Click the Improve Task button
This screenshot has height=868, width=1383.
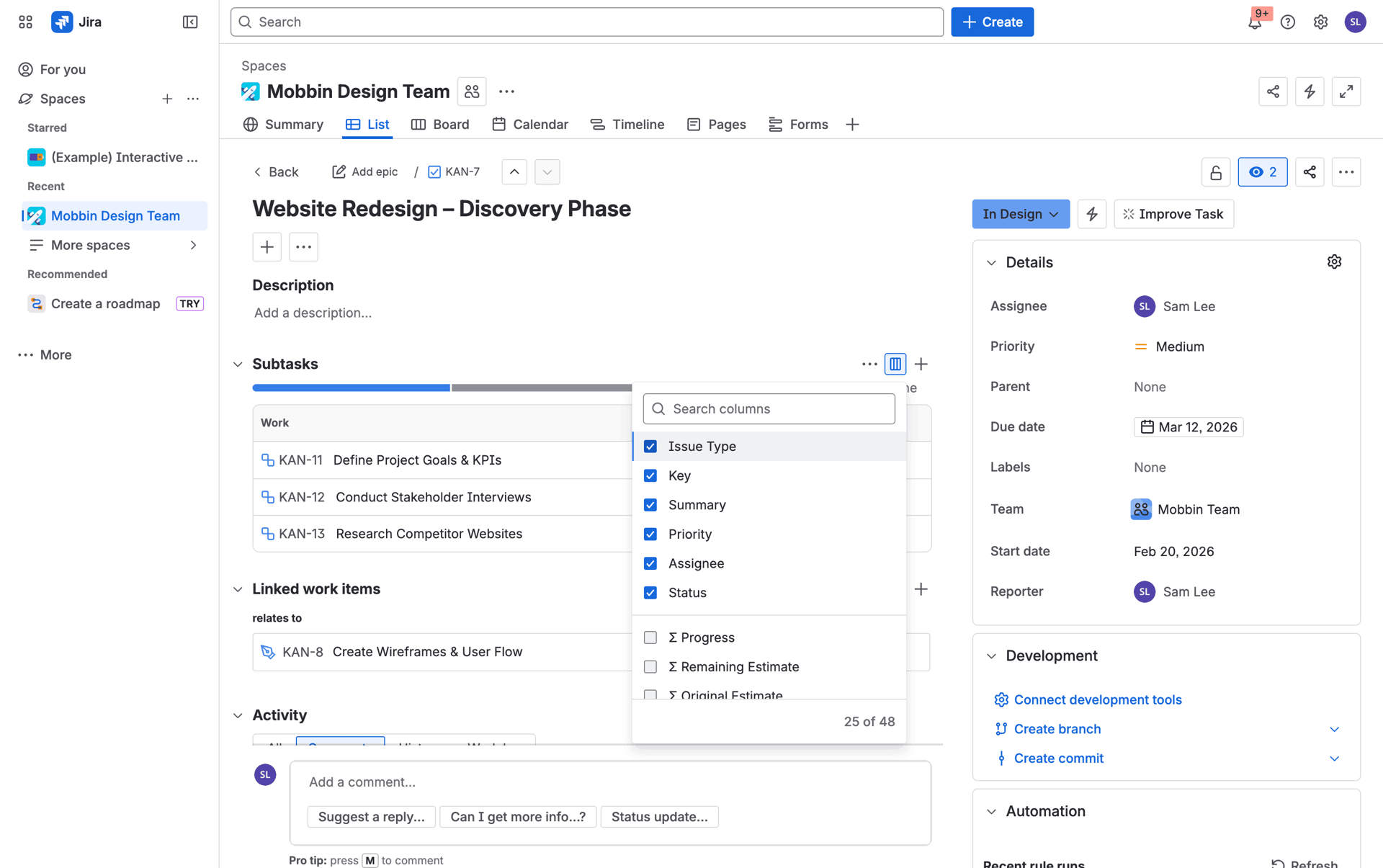pos(1173,214)
